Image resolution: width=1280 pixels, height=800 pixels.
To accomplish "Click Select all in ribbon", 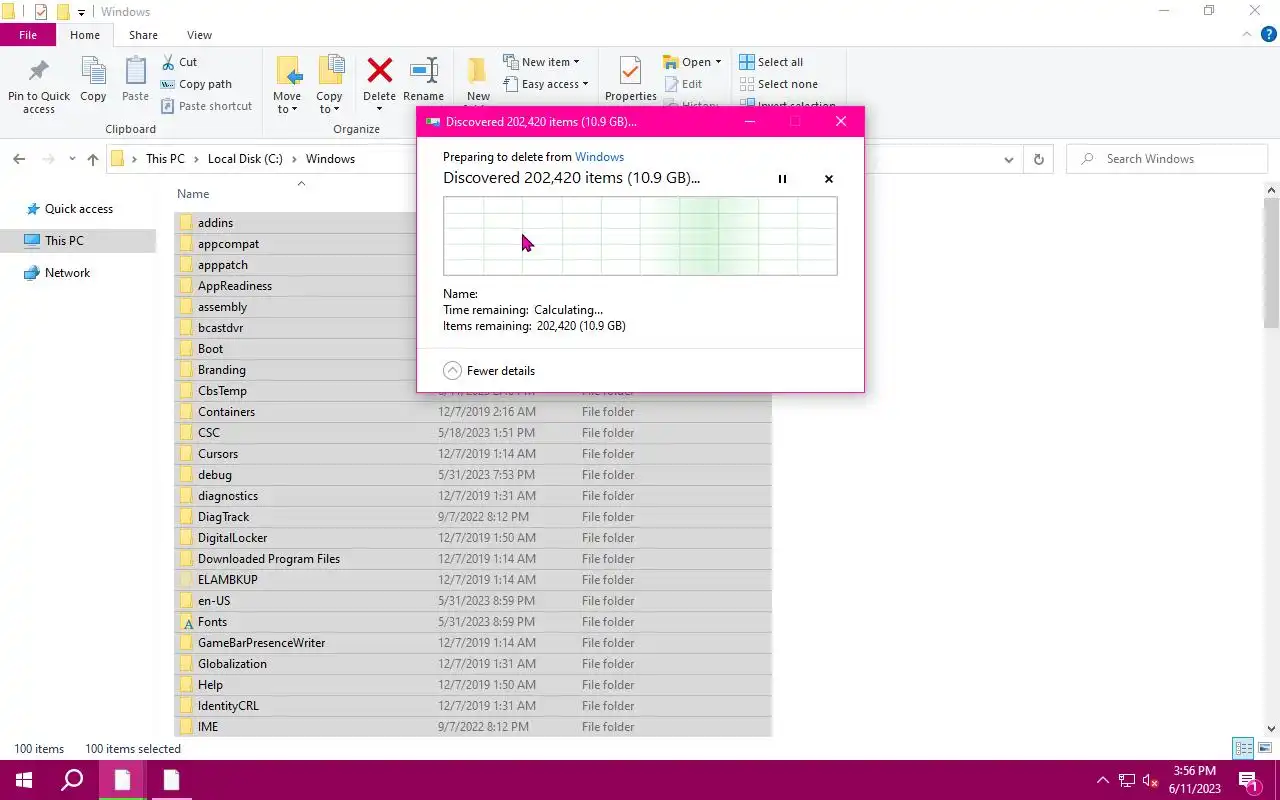I will [771, 62].
